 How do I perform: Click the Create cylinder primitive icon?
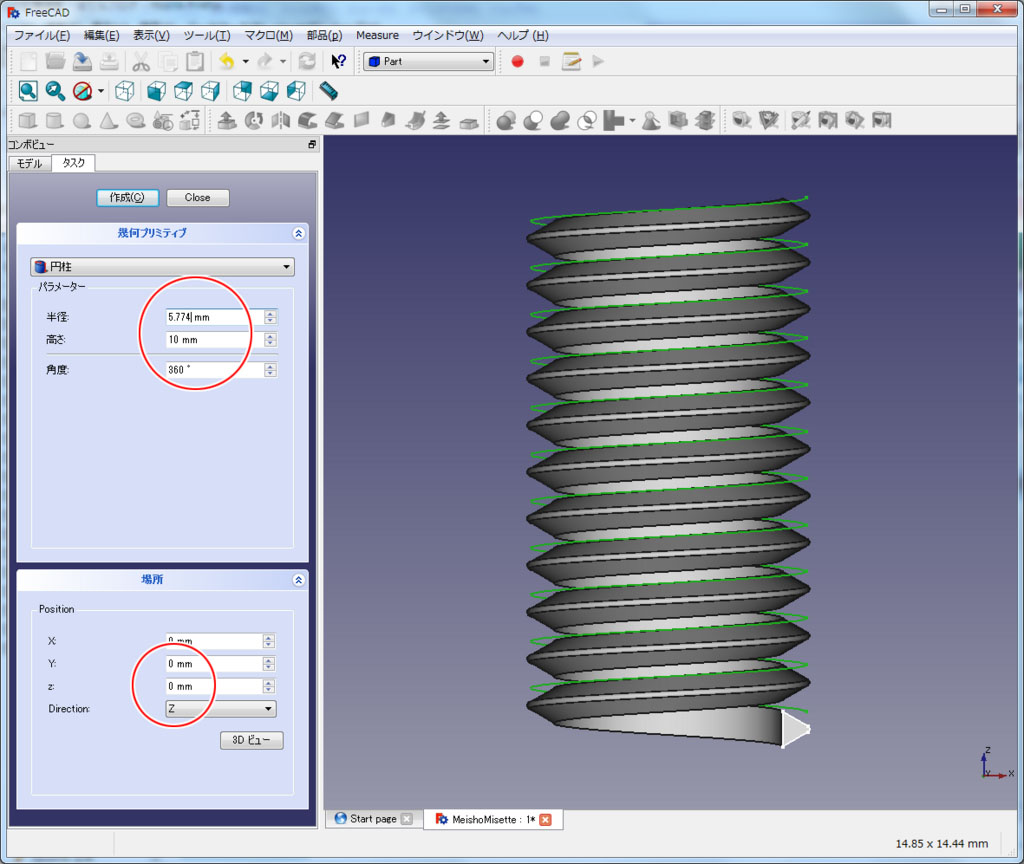(55, 120)
